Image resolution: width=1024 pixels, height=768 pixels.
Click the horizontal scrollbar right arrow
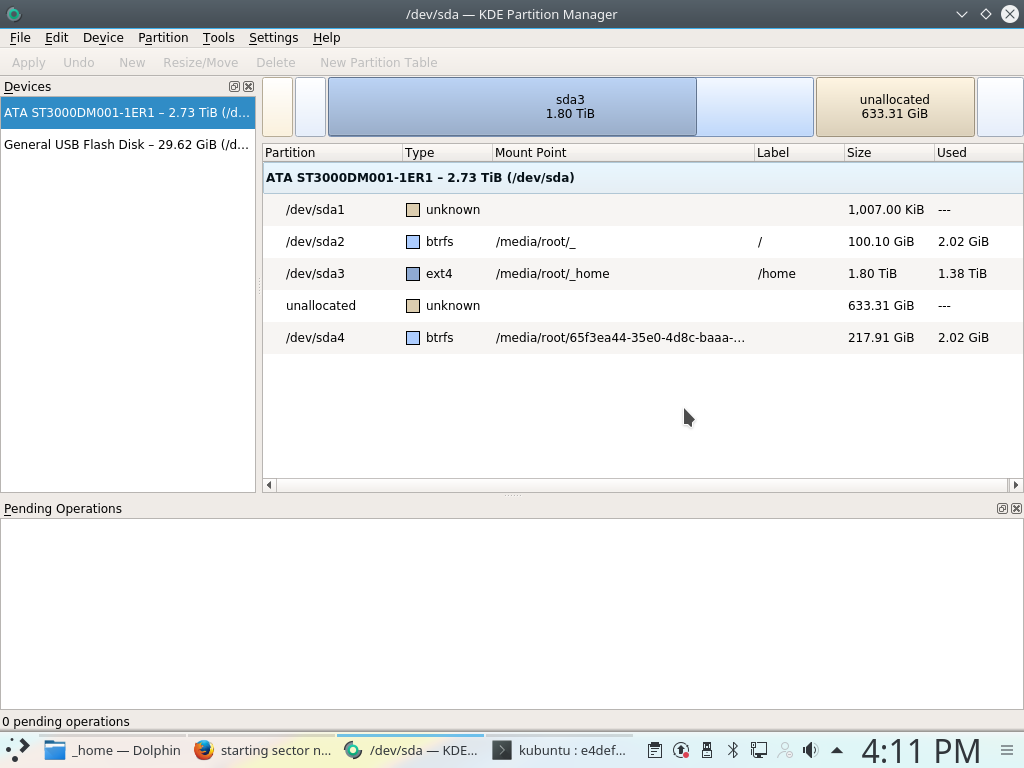point(1016,485)
